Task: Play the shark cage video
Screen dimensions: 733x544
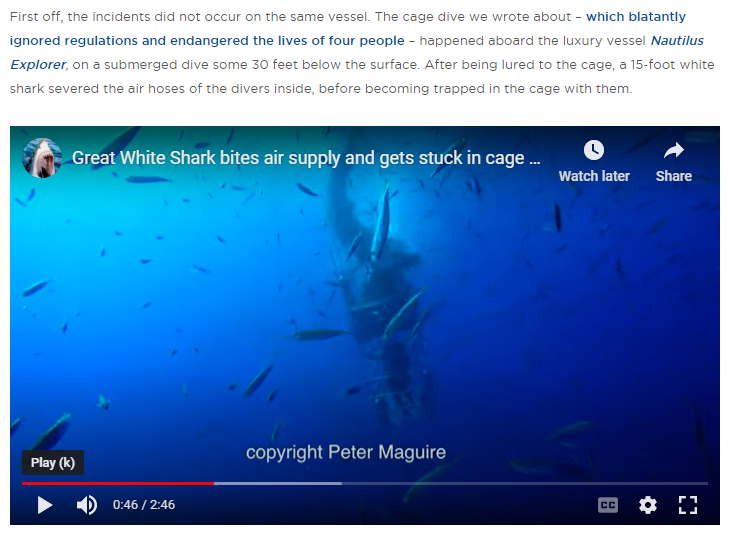Action: point(45,505)
